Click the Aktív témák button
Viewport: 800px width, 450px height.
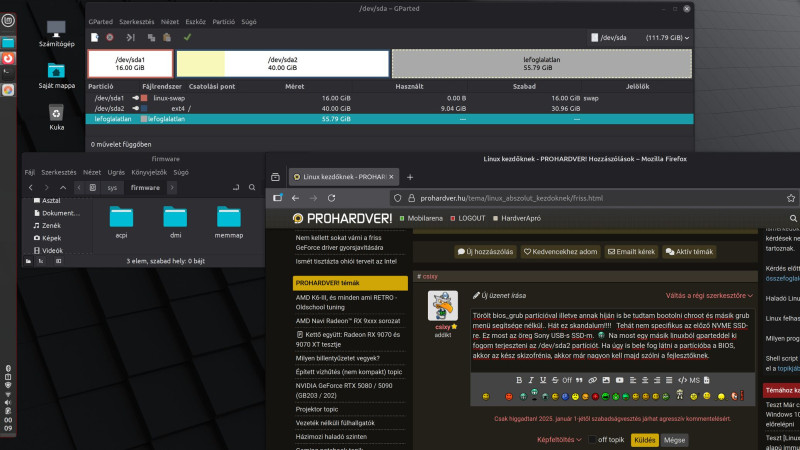(x=690, y=252)
